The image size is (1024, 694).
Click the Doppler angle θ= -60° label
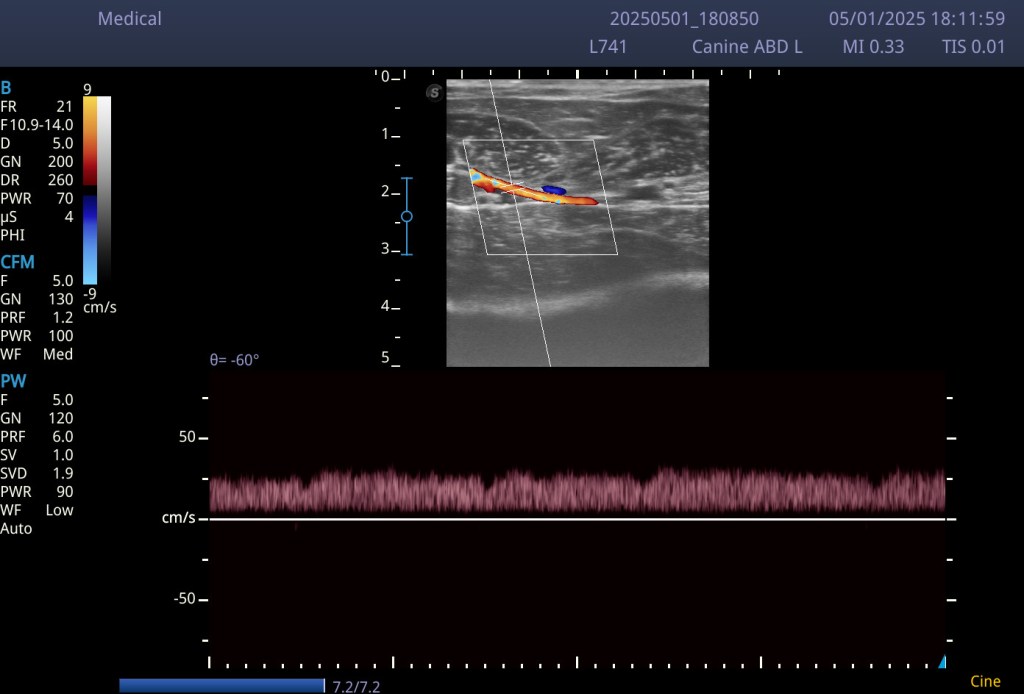pos(234,359)
